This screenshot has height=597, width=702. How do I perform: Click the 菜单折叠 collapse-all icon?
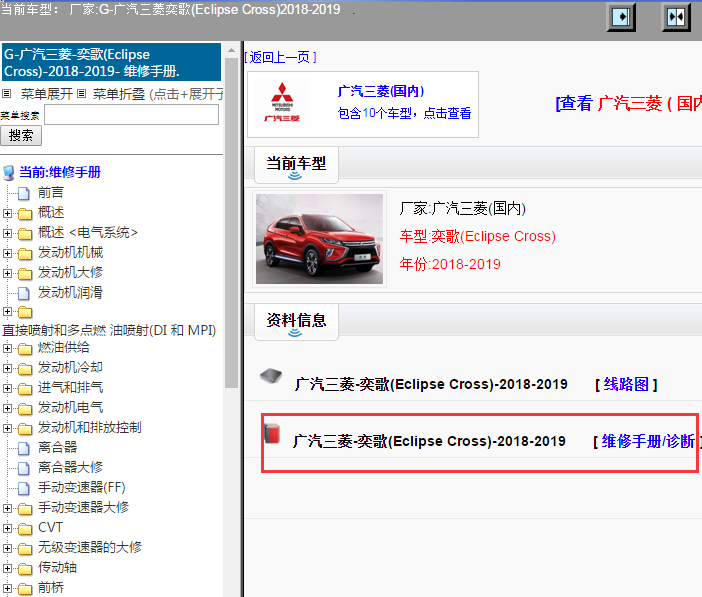[81, 94]
